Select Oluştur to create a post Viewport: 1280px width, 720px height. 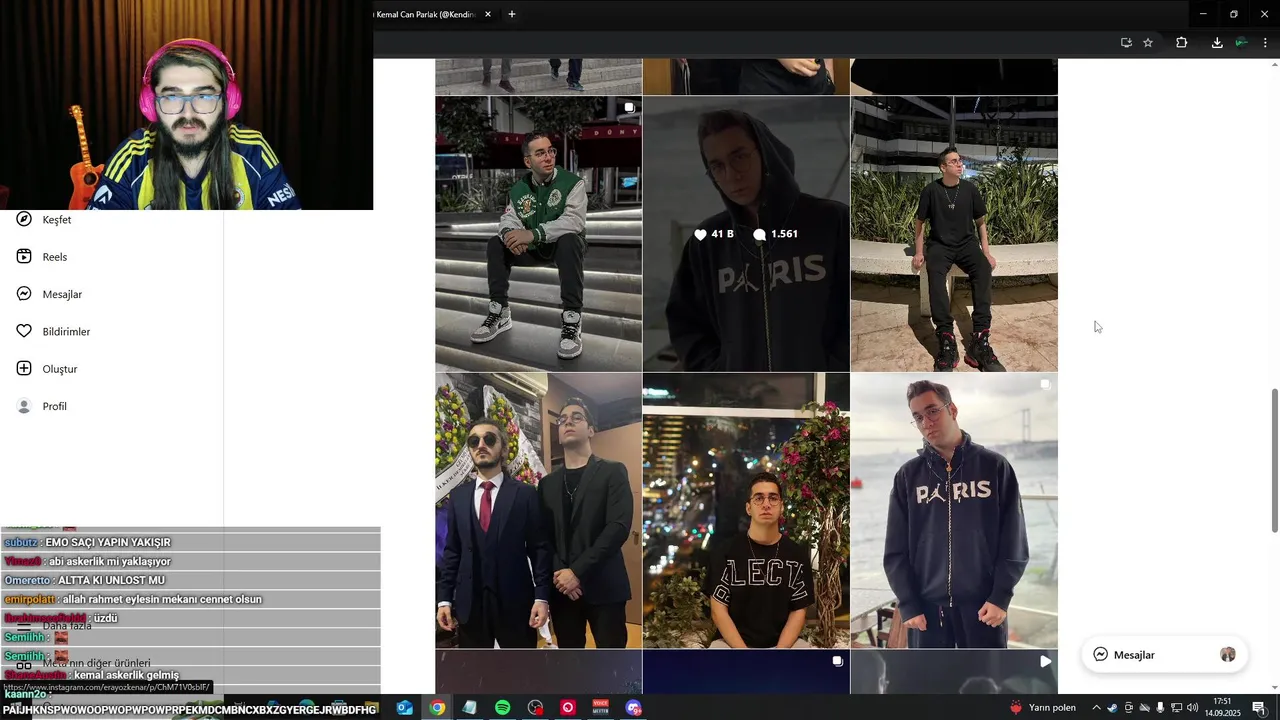(60, 369)
